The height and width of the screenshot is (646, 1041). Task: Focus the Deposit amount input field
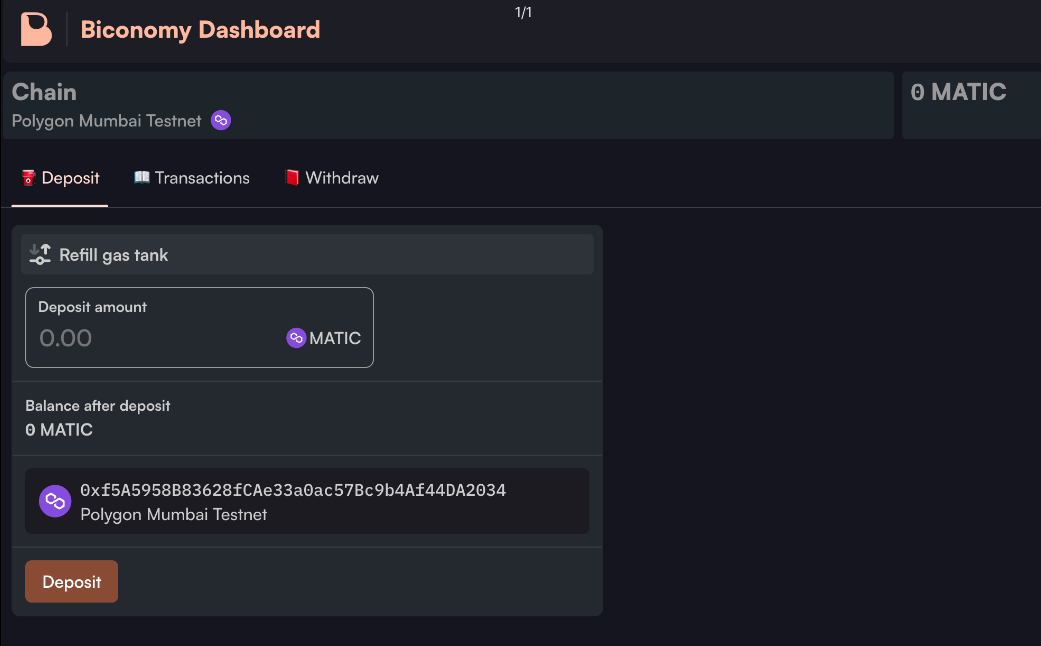pos(150,338)
